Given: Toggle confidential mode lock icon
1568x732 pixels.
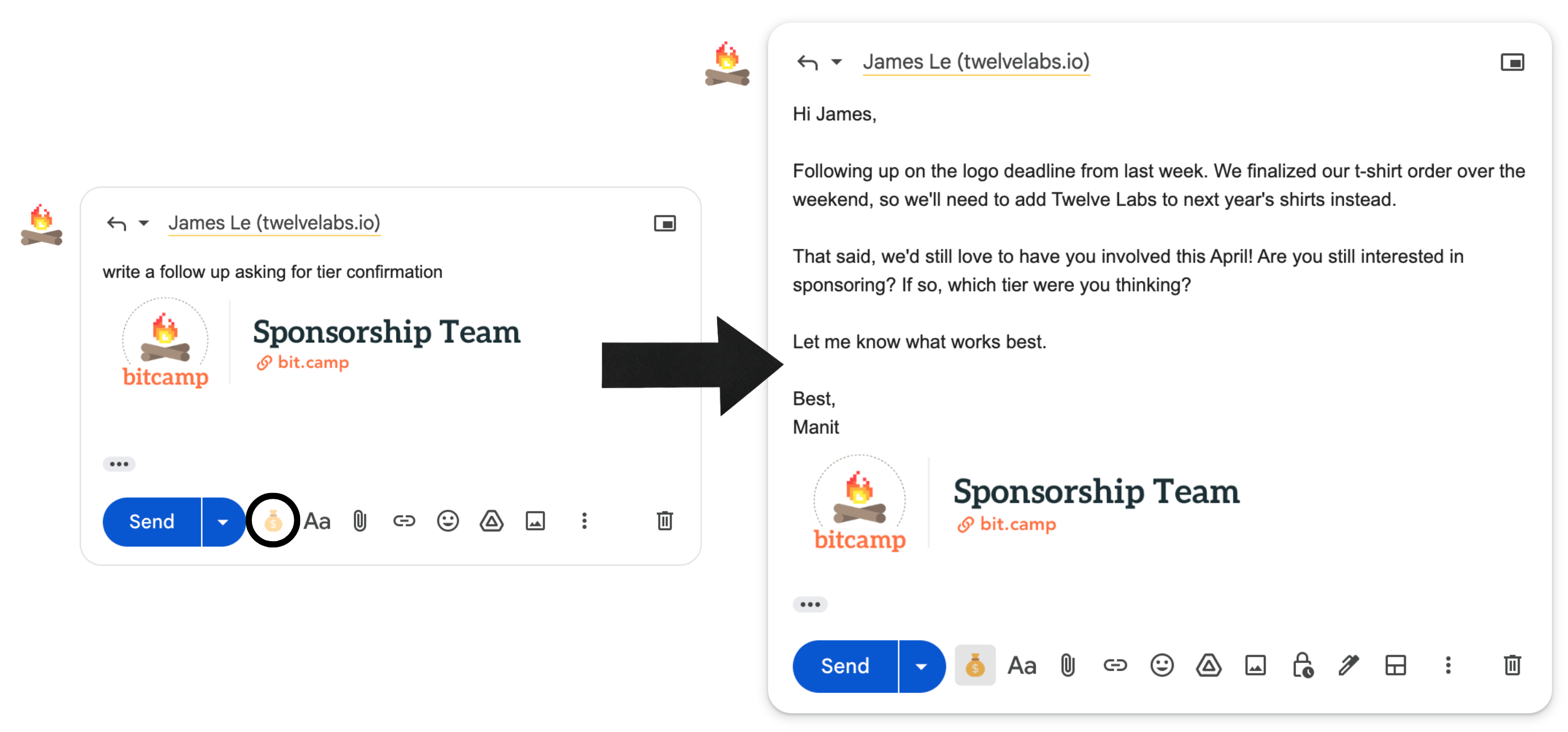Looking at the screenshot, I should pos(1302,666).
